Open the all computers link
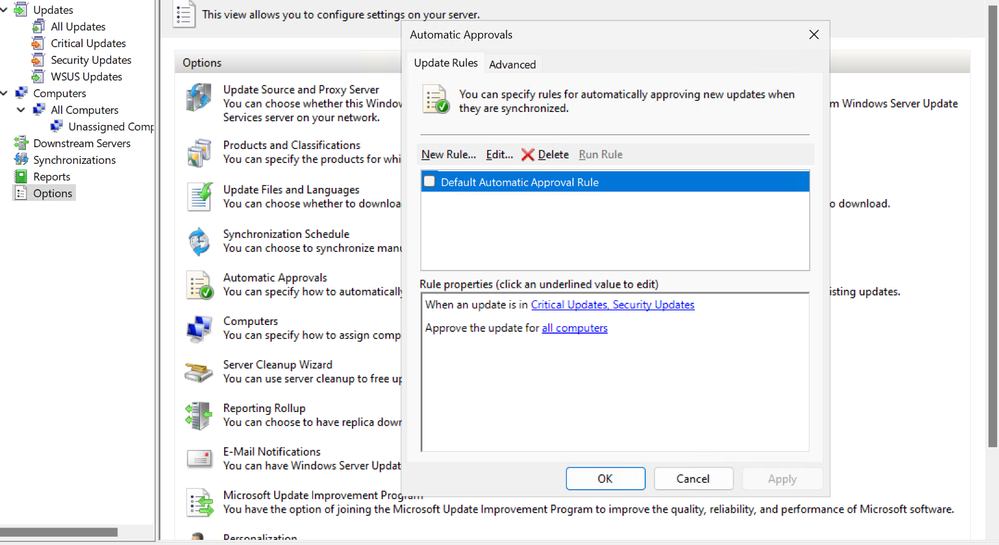Image resolution: width=999 pixels, height=545 pixels. [575, 328]
